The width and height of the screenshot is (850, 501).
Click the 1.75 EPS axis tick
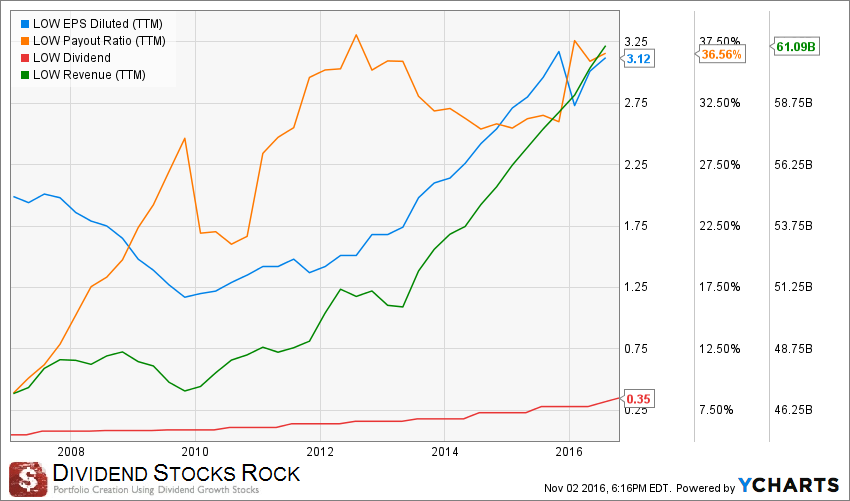pos(636,226)
